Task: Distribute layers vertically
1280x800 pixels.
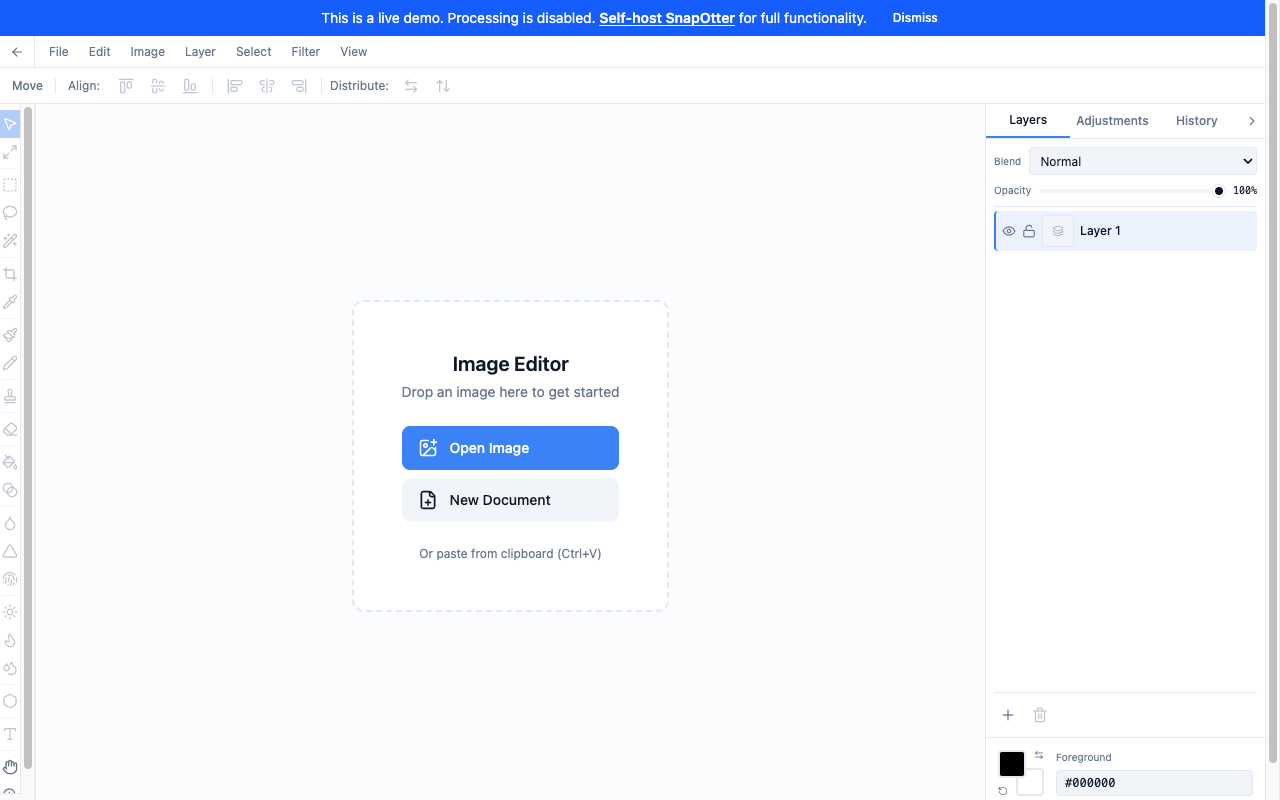Action: [x=443, y=86]
